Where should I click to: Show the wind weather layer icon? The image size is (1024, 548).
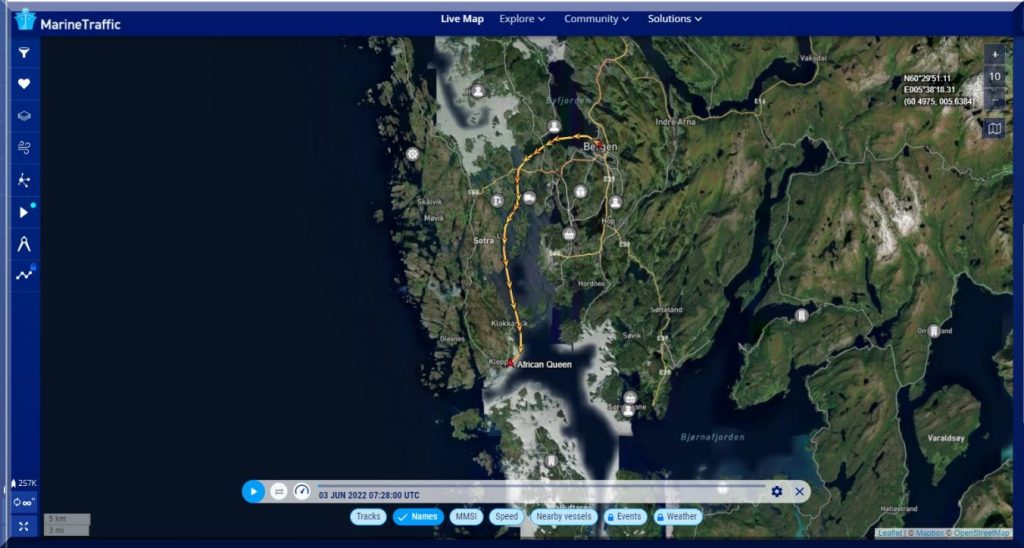tap(25, 148)
